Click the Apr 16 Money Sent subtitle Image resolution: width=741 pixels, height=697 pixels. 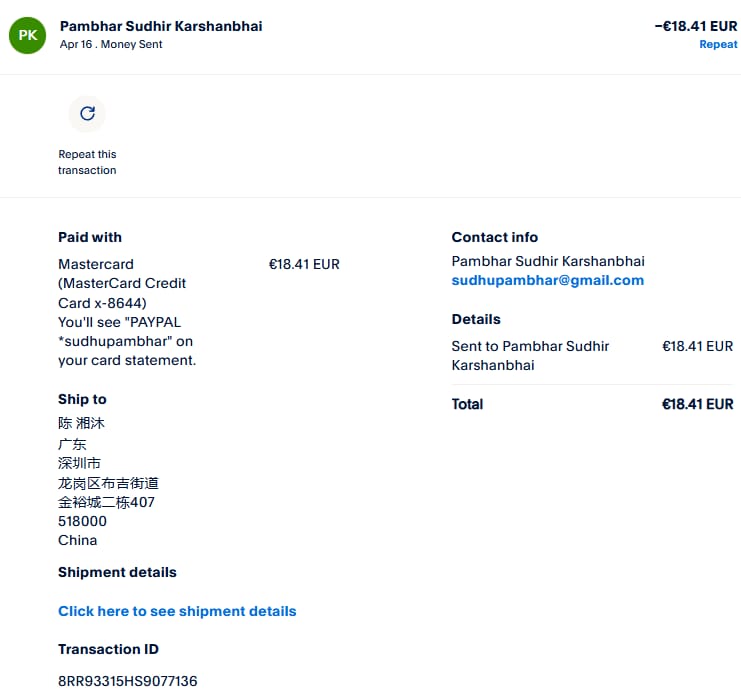tap(111, 45)
